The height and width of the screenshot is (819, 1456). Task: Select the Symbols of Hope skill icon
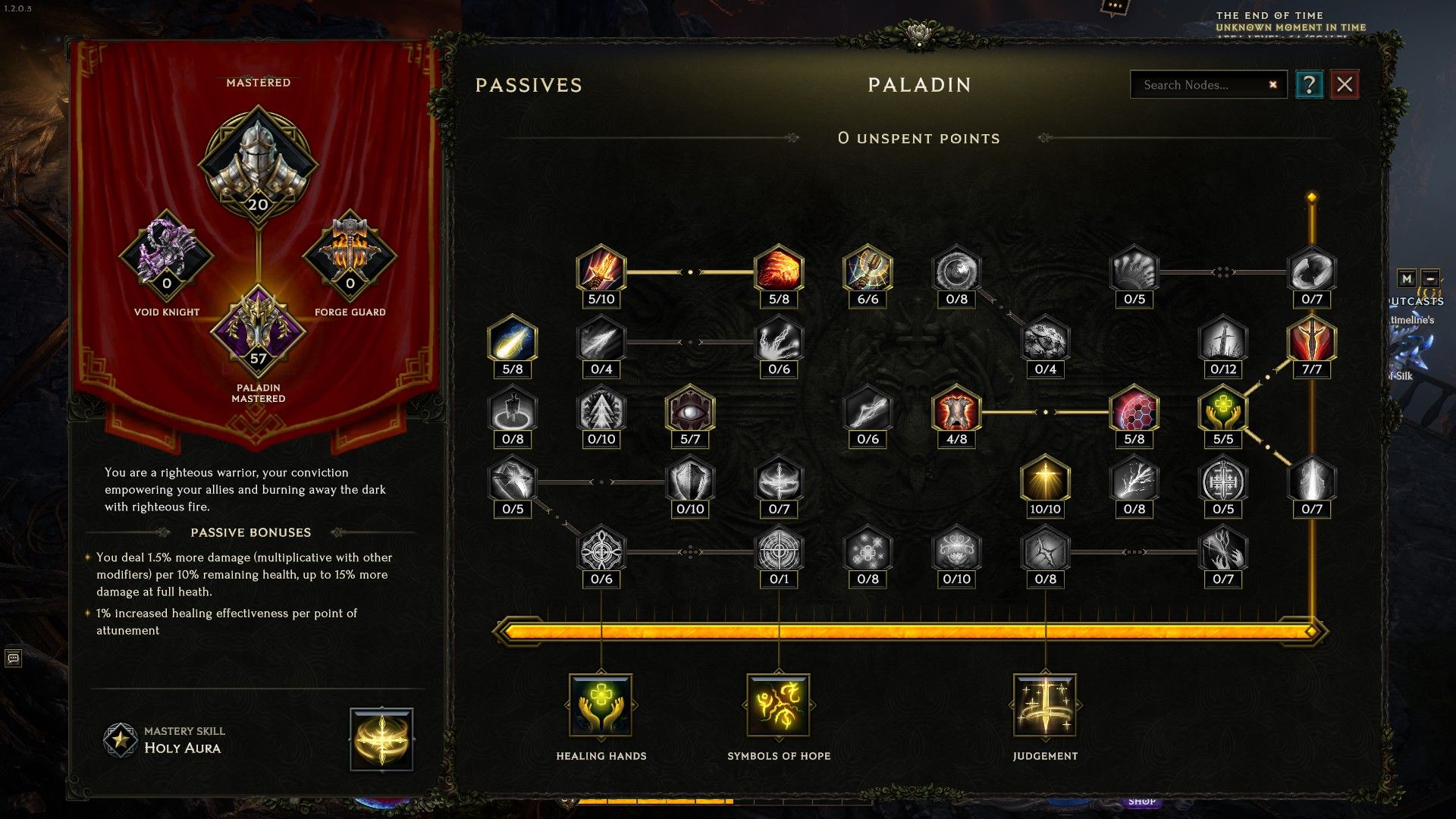(778, 705)
